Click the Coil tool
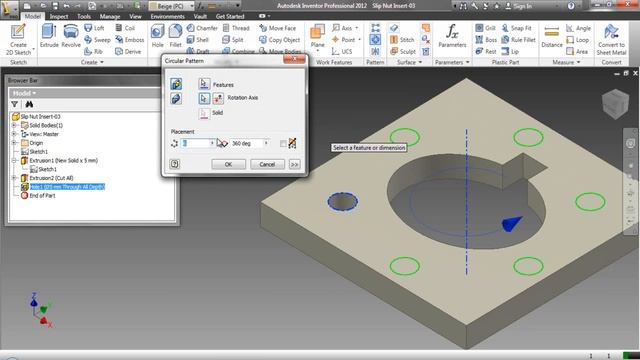This screenshot has width=640, height=360. pos(125,28)
